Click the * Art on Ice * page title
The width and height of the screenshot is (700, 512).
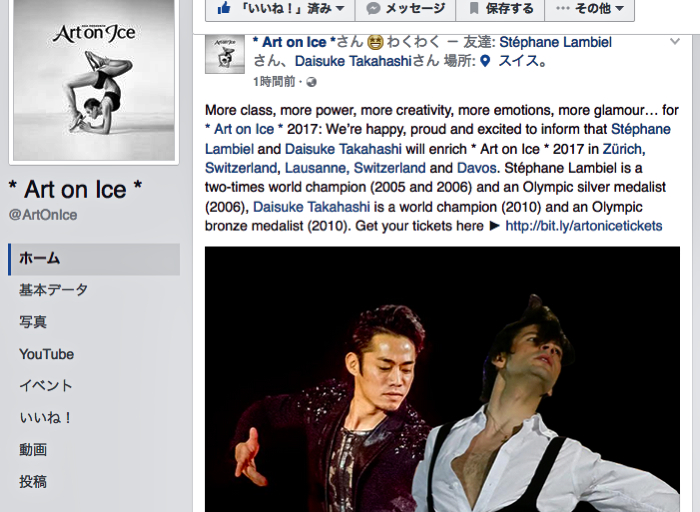click(75, 189)
